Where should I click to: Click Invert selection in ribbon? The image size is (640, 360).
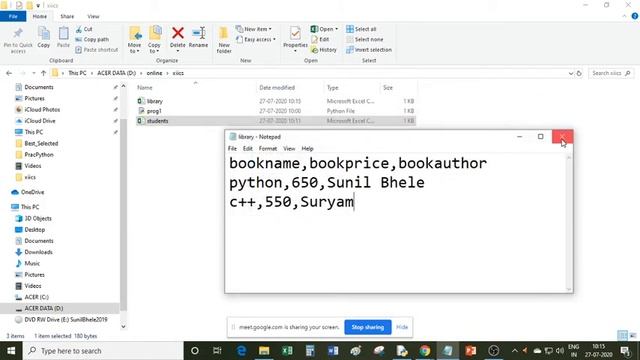[369, 50]
